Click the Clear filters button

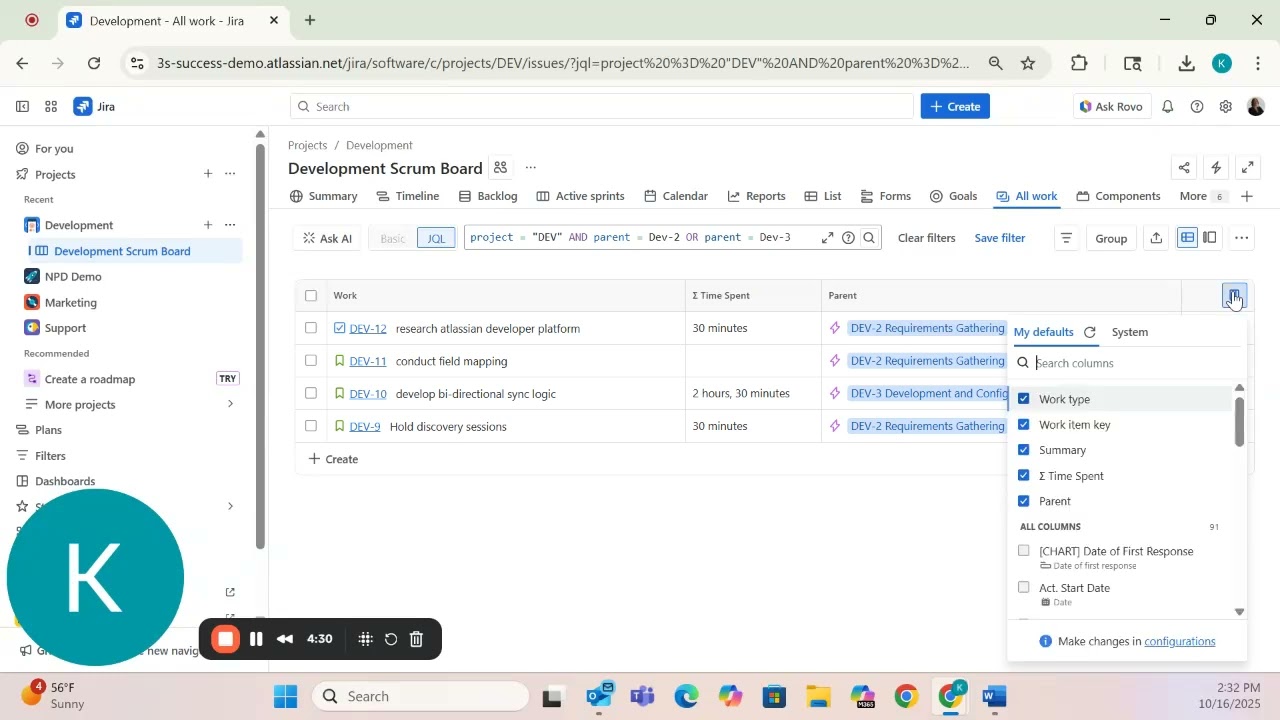click(x=927, y=238)
